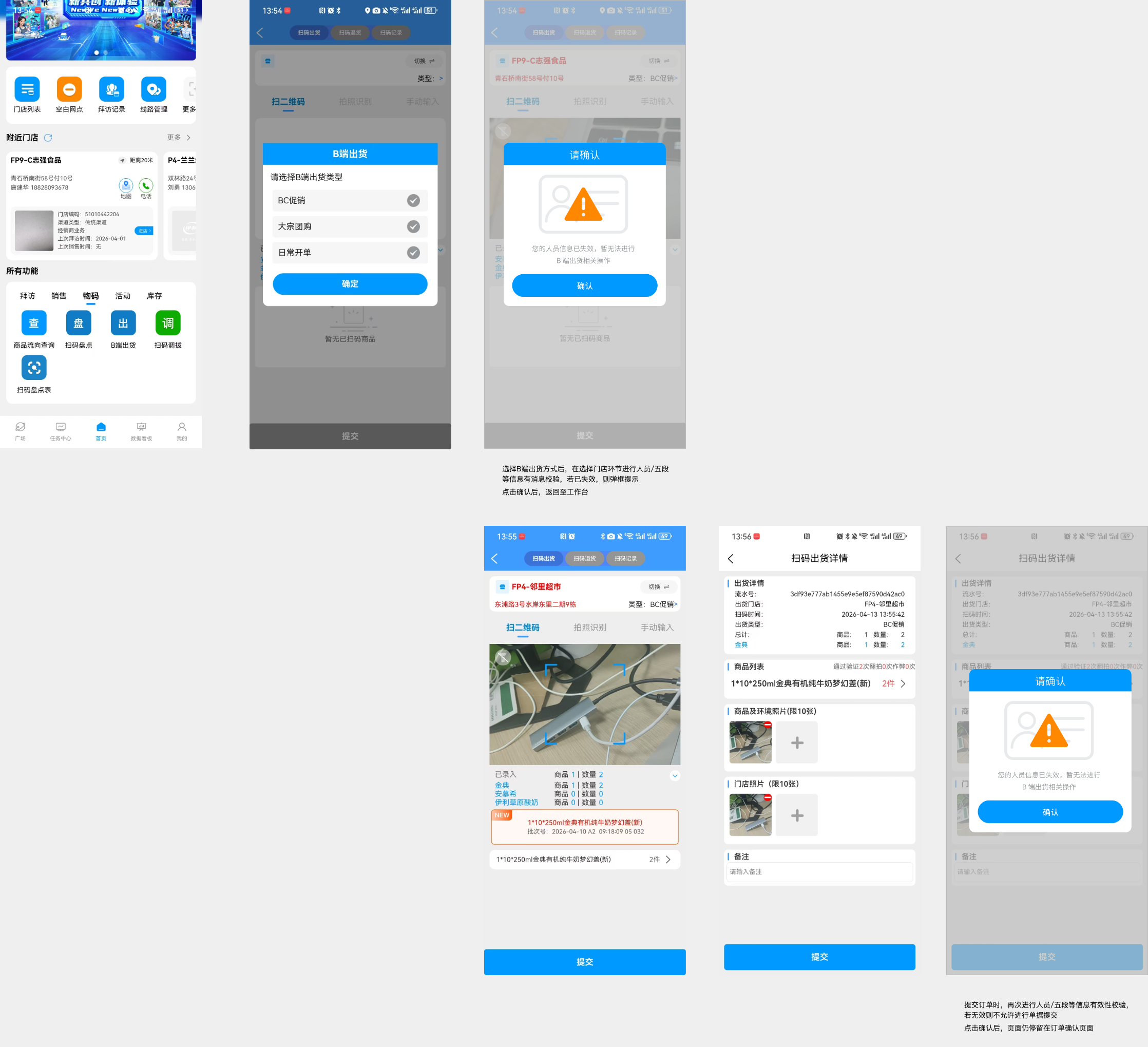Click 确定 in the B端出货 dialog

coord(350,284)
